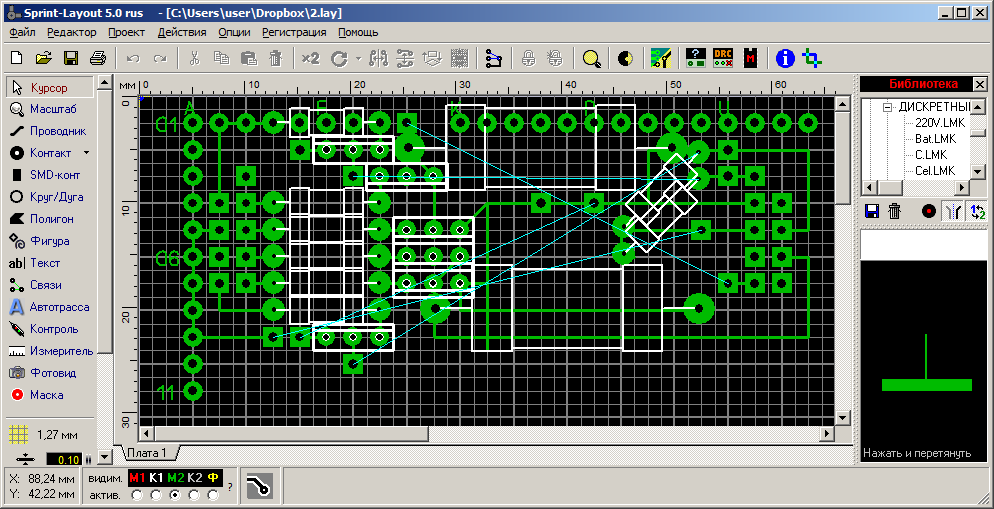This screenshot has height=509, width=994.
Task: Open the red M macro library icon
Action: pos(751,58)
